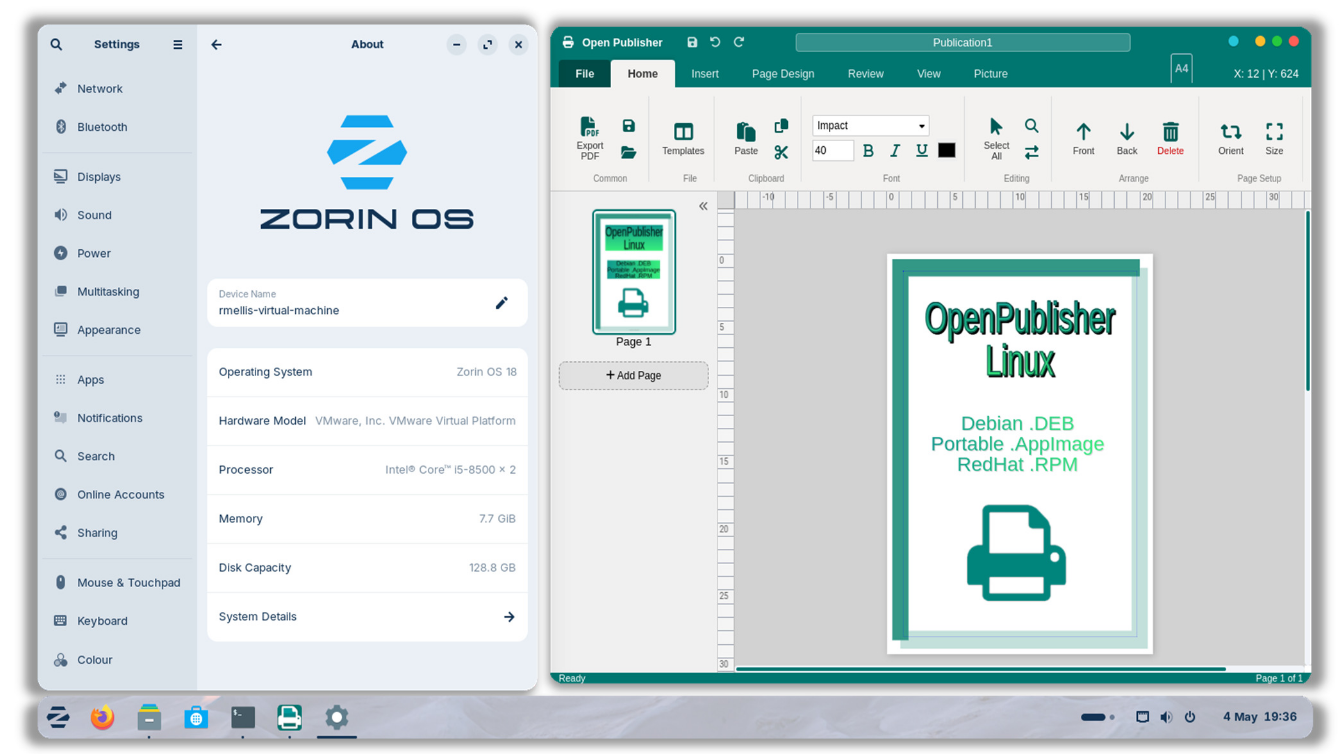Launch Firefox from the taskbar

(102, 717)
